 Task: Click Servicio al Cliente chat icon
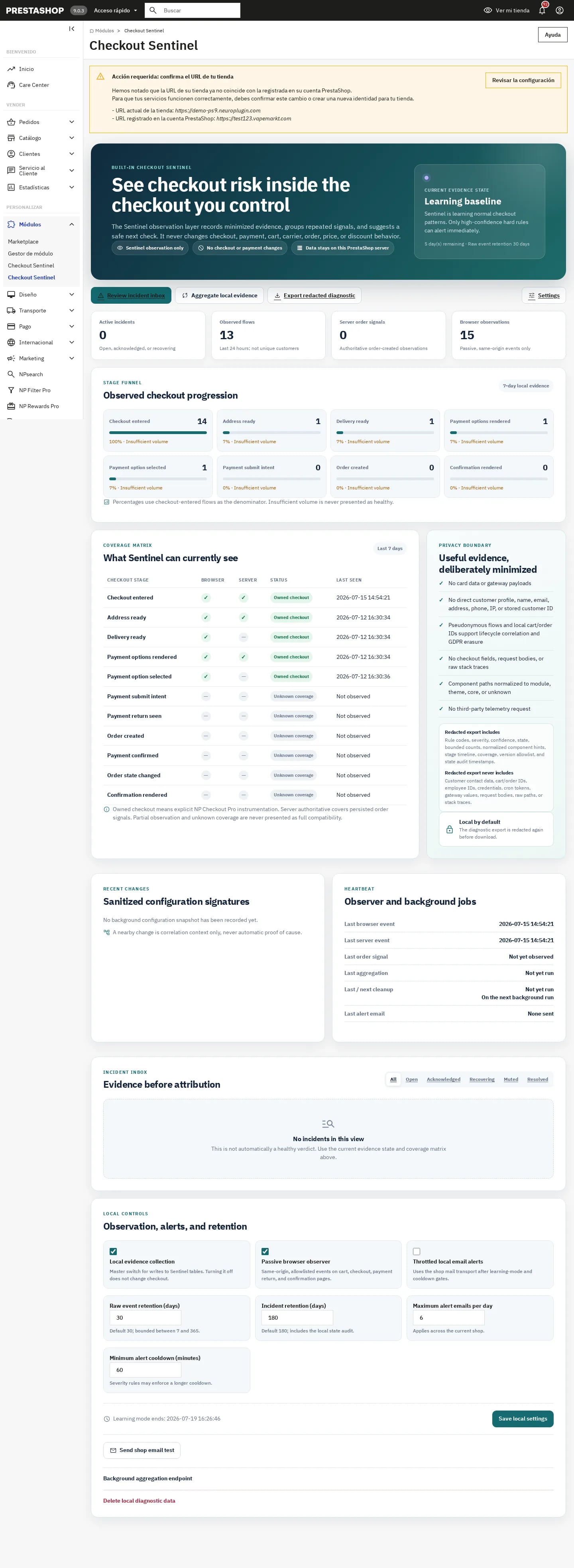pyautogui.click(x=11, y=171)
